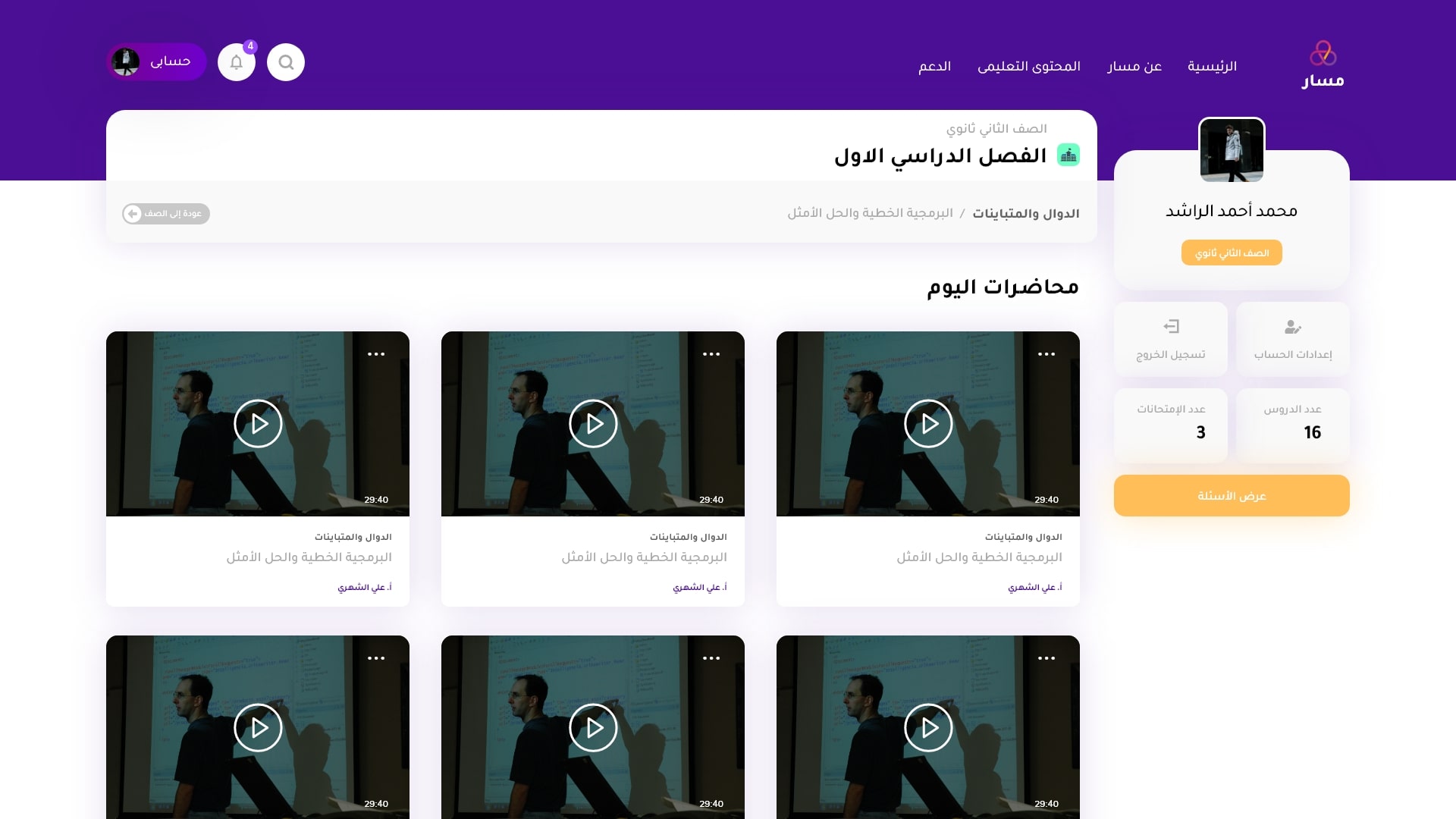Click the إعدادات الحساب user-edit icon
This screenshot has height=819, width=1456.
coord(1293,327)
